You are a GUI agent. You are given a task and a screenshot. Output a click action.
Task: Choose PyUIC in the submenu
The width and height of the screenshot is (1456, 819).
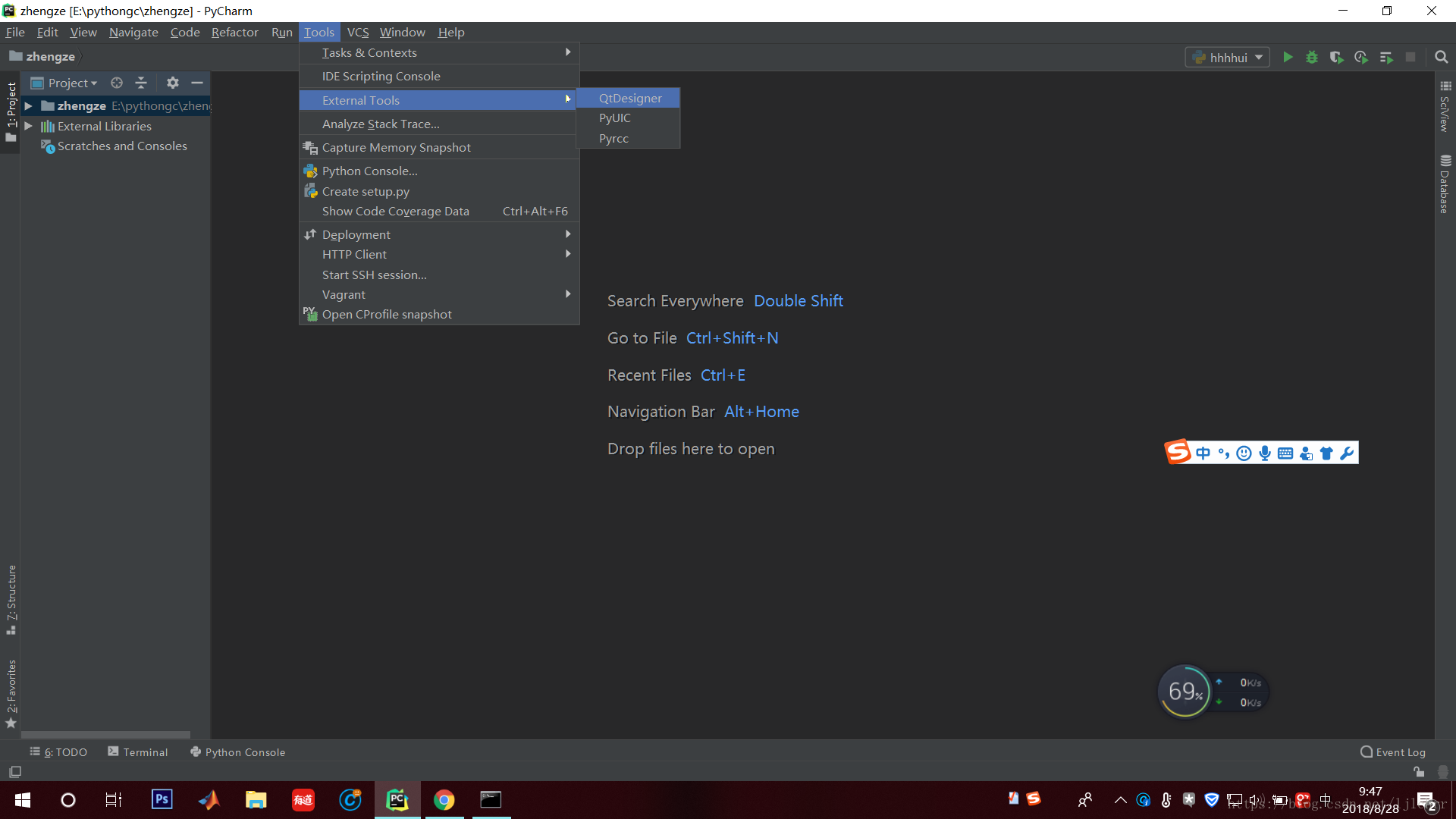click(x=615, y=118)
